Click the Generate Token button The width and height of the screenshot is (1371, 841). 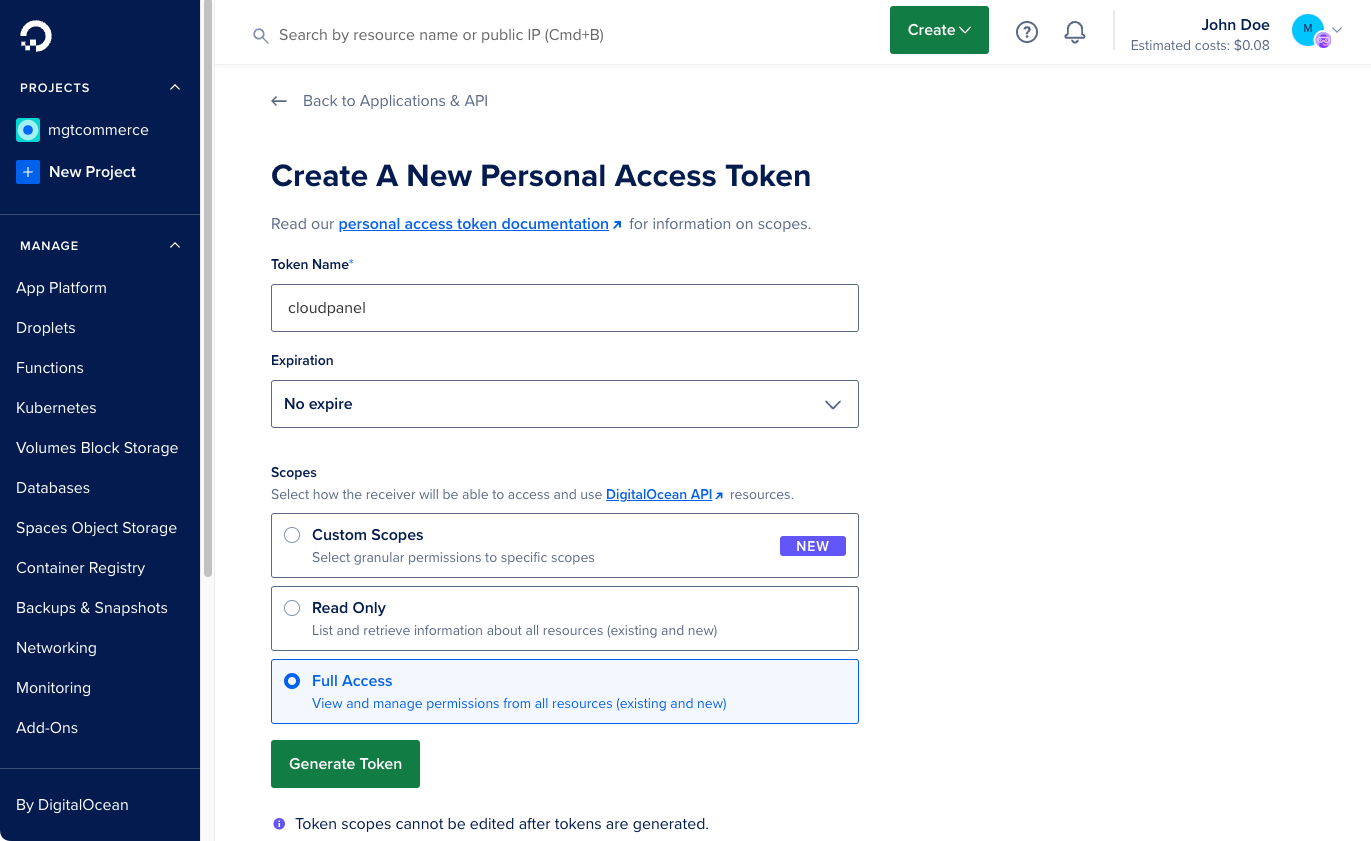(x=345, y=764)
